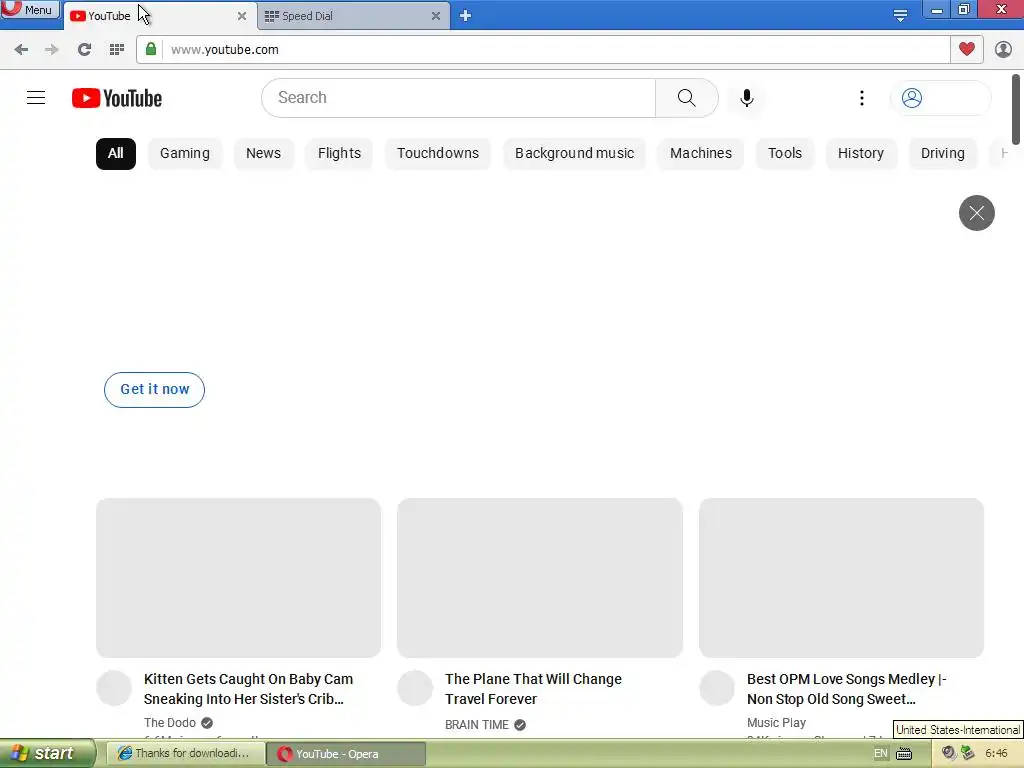Click the Get it now button

pyautogui.click(x=154, y=390)
